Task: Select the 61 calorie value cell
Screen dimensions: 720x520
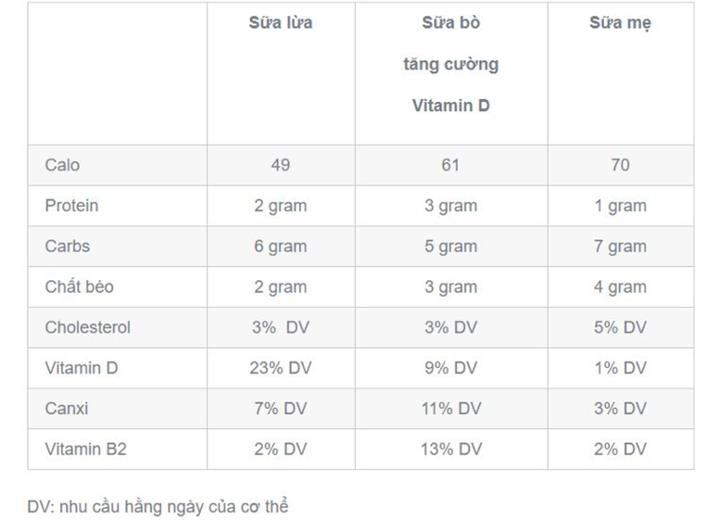Action: point(451,165)
